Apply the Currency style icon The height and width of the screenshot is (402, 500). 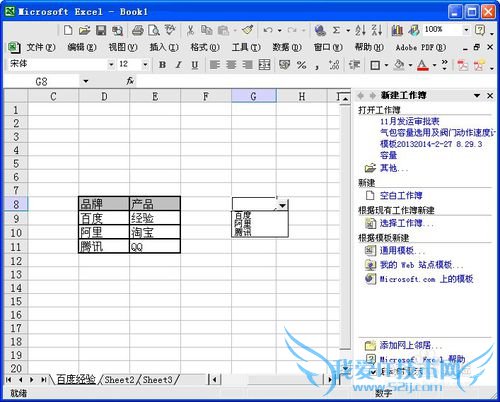point(284,65)
